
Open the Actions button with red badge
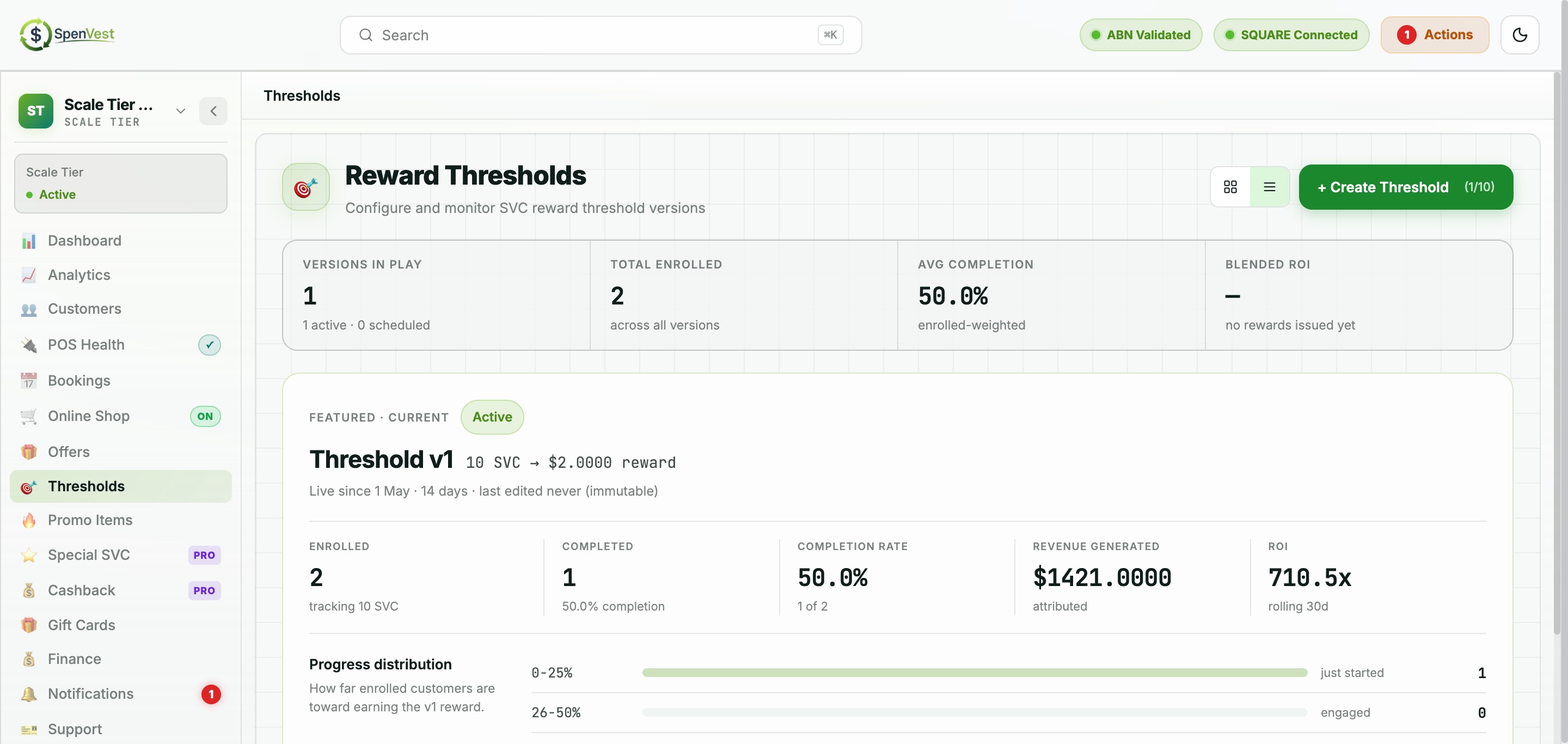click(x=1434, y=35)
